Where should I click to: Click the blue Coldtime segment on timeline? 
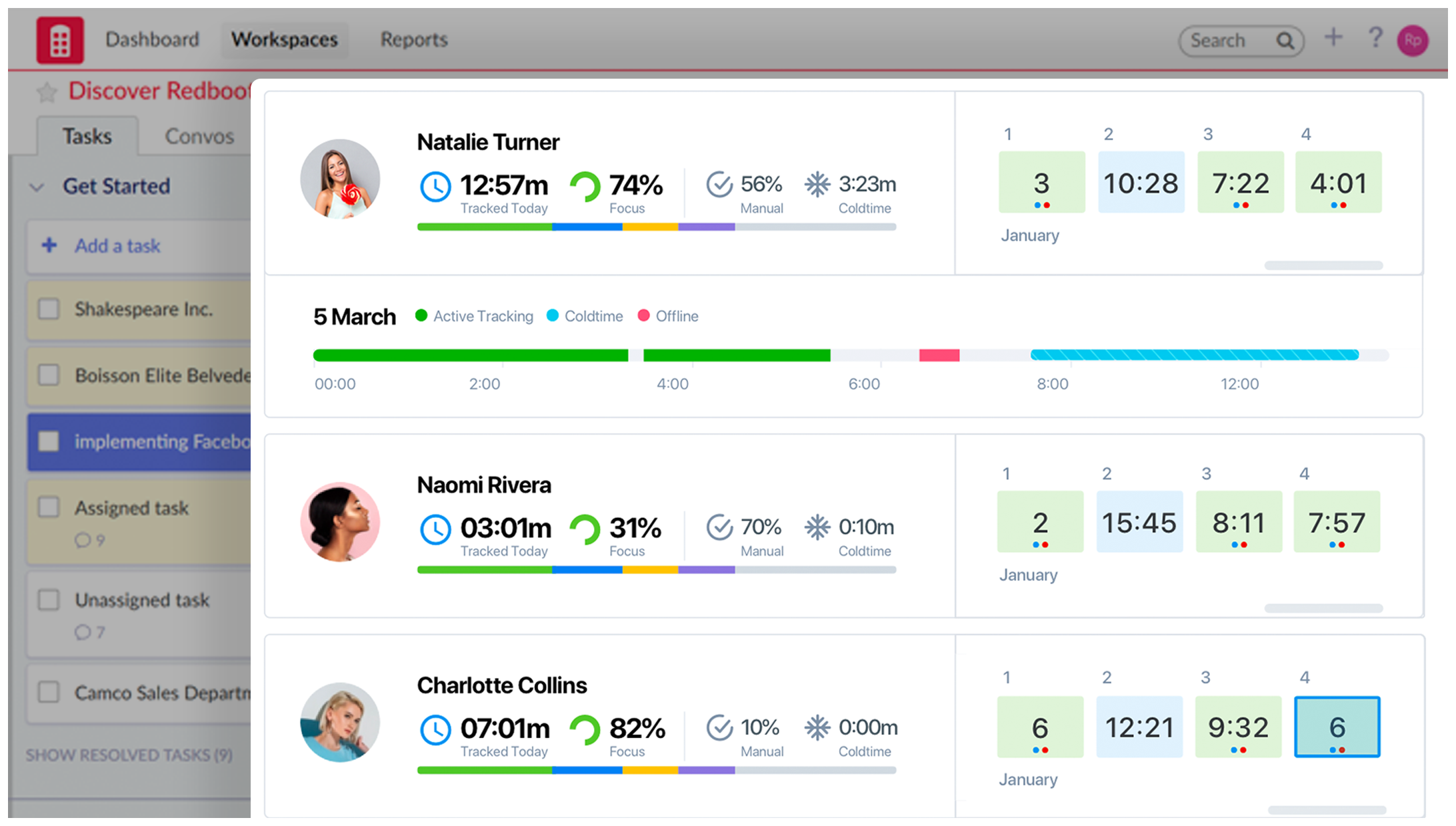pos(1193,355)
